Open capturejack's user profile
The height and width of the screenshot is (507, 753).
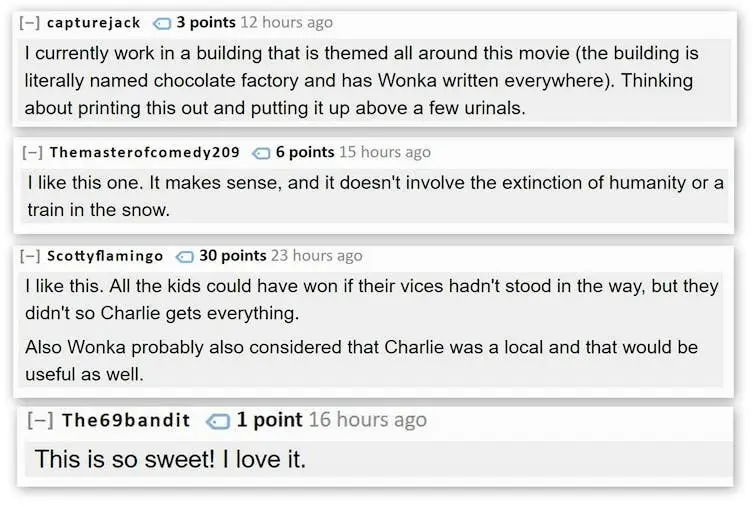pyautogui.click(x=94, y=23)
